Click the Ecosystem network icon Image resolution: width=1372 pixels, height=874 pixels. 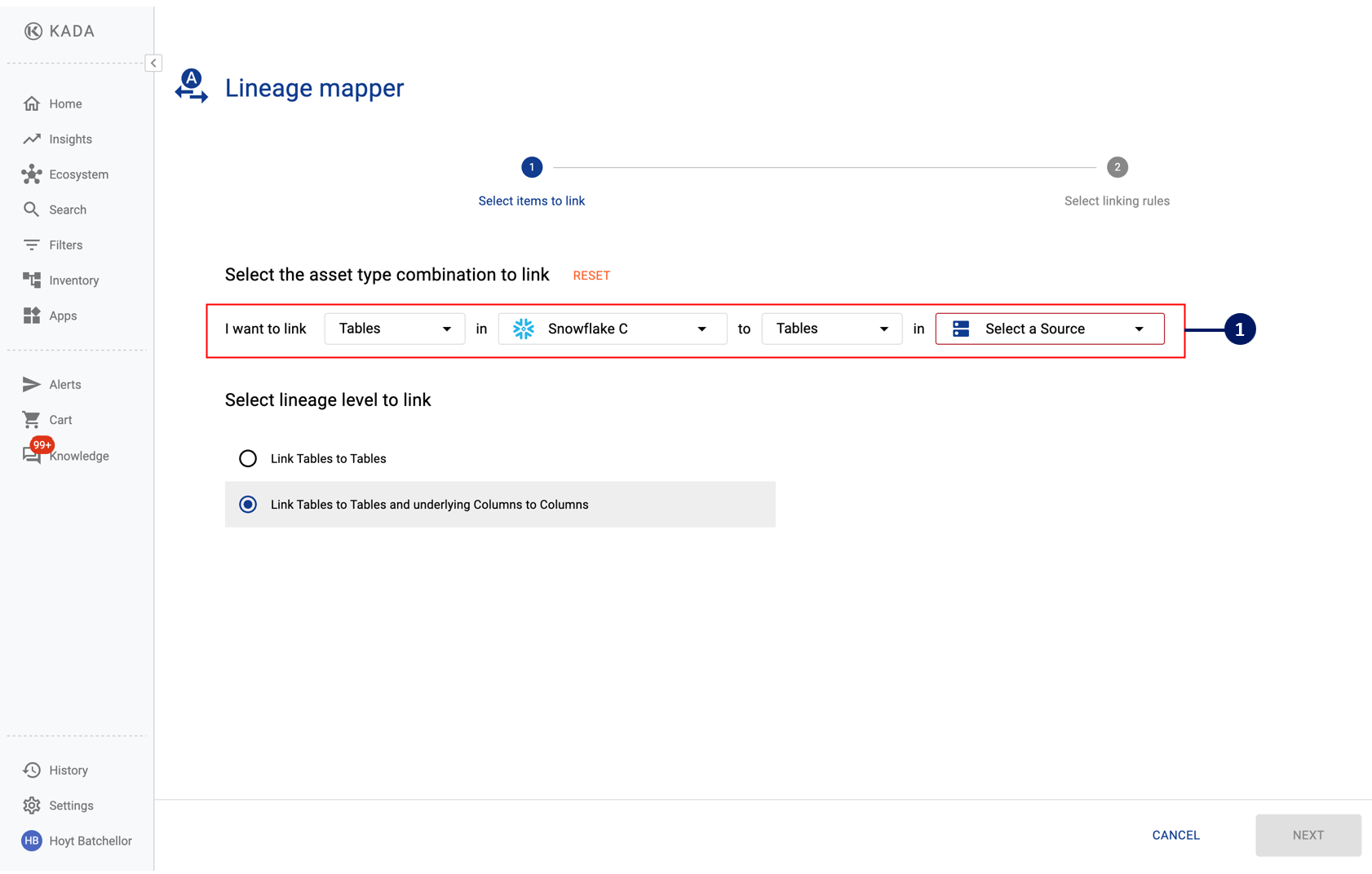click(x=32, y=174)
